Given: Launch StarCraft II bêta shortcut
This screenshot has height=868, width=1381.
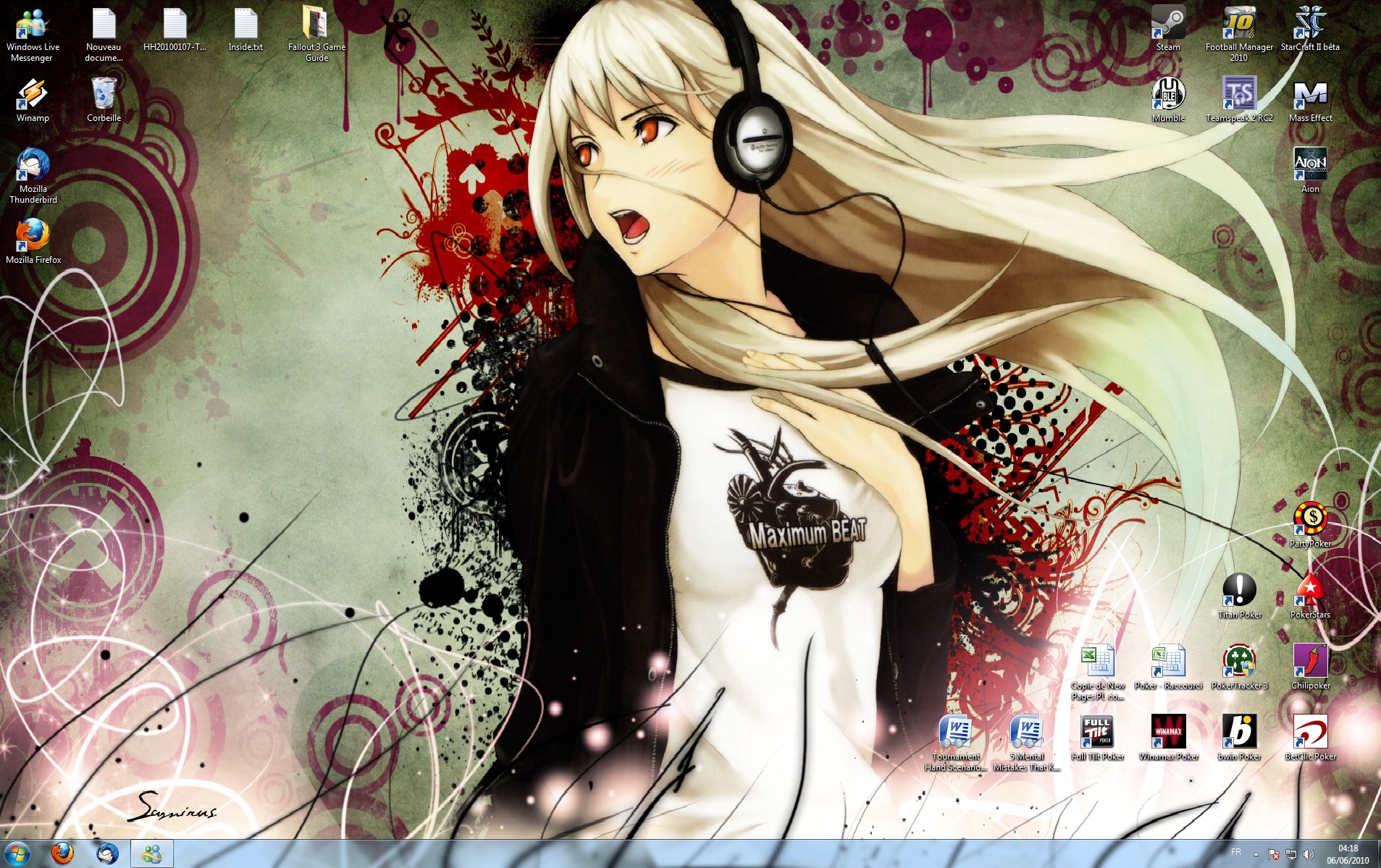Looking at the screenshot, I should tap(1310, 30).
